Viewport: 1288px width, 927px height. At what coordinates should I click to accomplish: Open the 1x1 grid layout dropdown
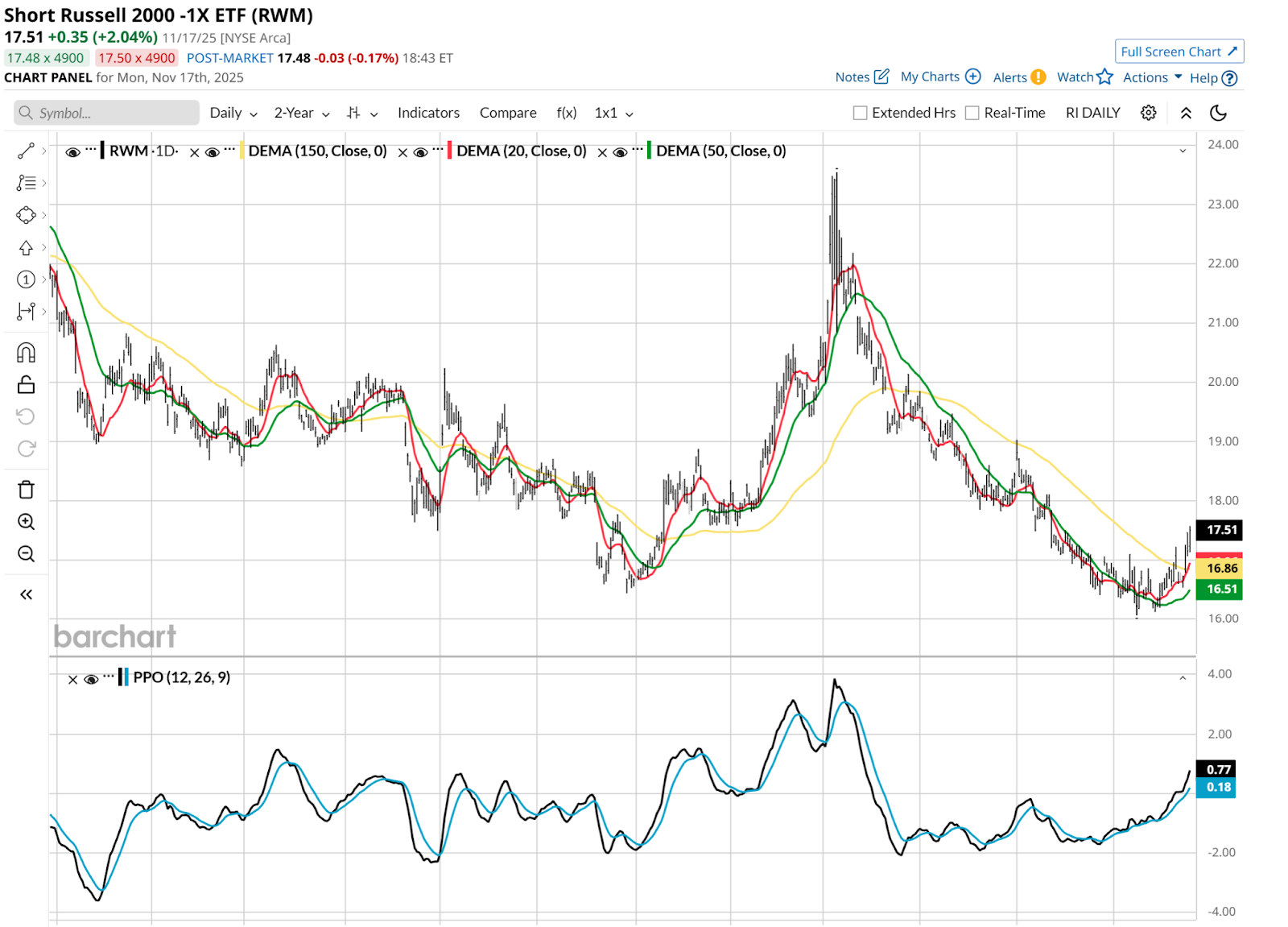point(613,113)
